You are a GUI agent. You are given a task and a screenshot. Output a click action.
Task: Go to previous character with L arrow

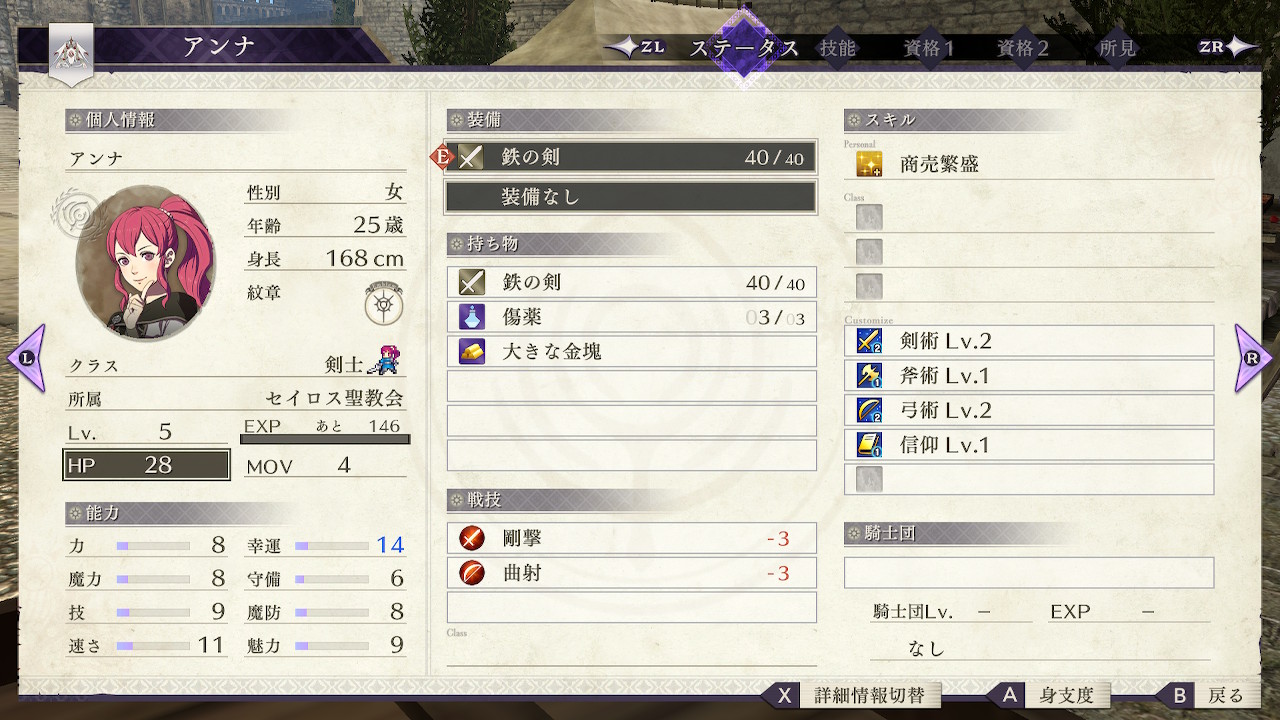click(26, 357)
